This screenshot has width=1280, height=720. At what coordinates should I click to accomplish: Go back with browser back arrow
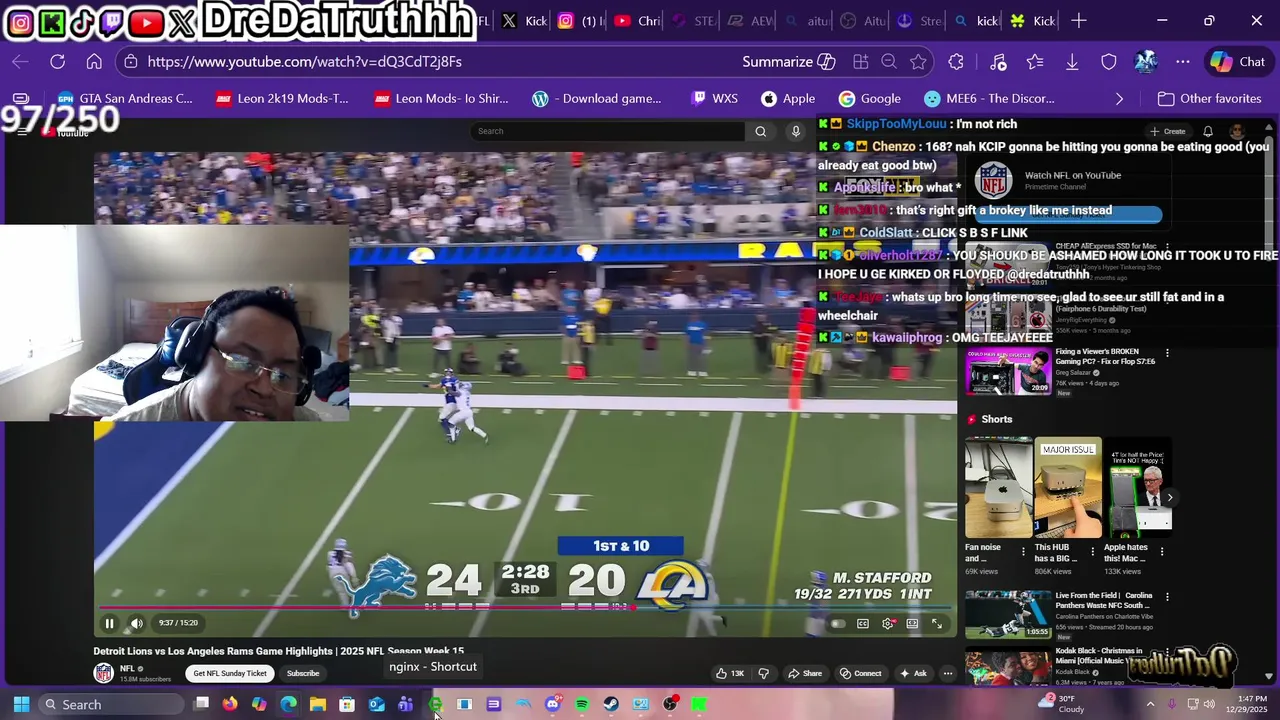point(20,62)
